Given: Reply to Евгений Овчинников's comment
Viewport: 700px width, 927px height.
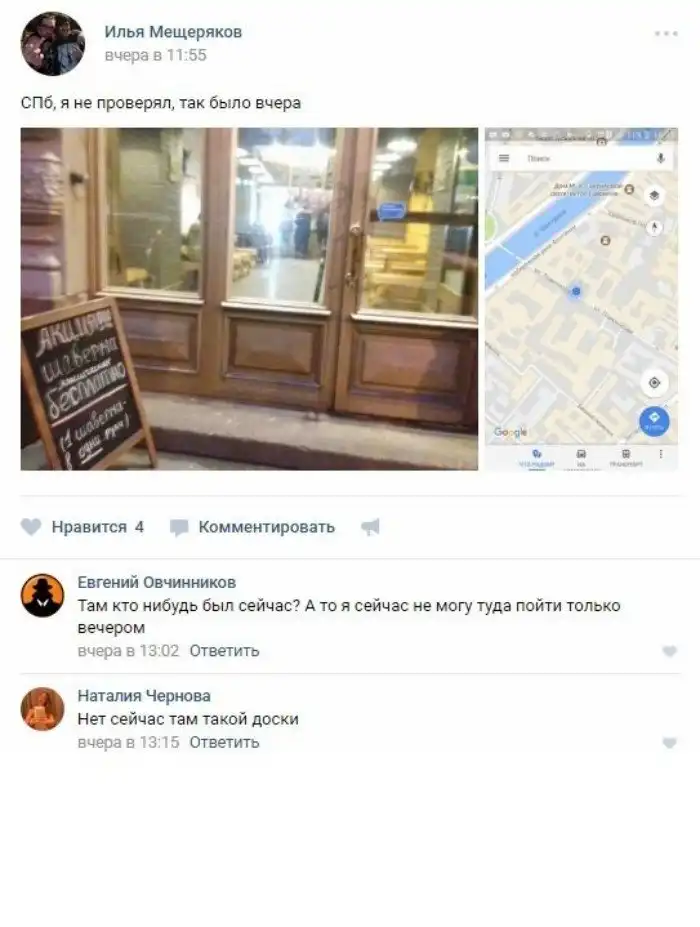Looking at the screenshot, I should [x=224, y=651].
